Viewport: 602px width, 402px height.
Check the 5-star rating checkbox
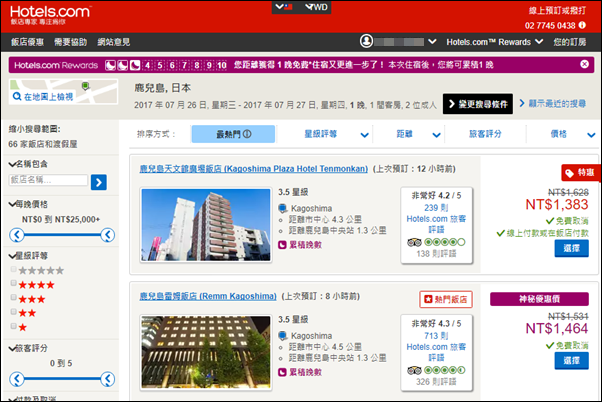pyautogui.click(x=14, y=269)
